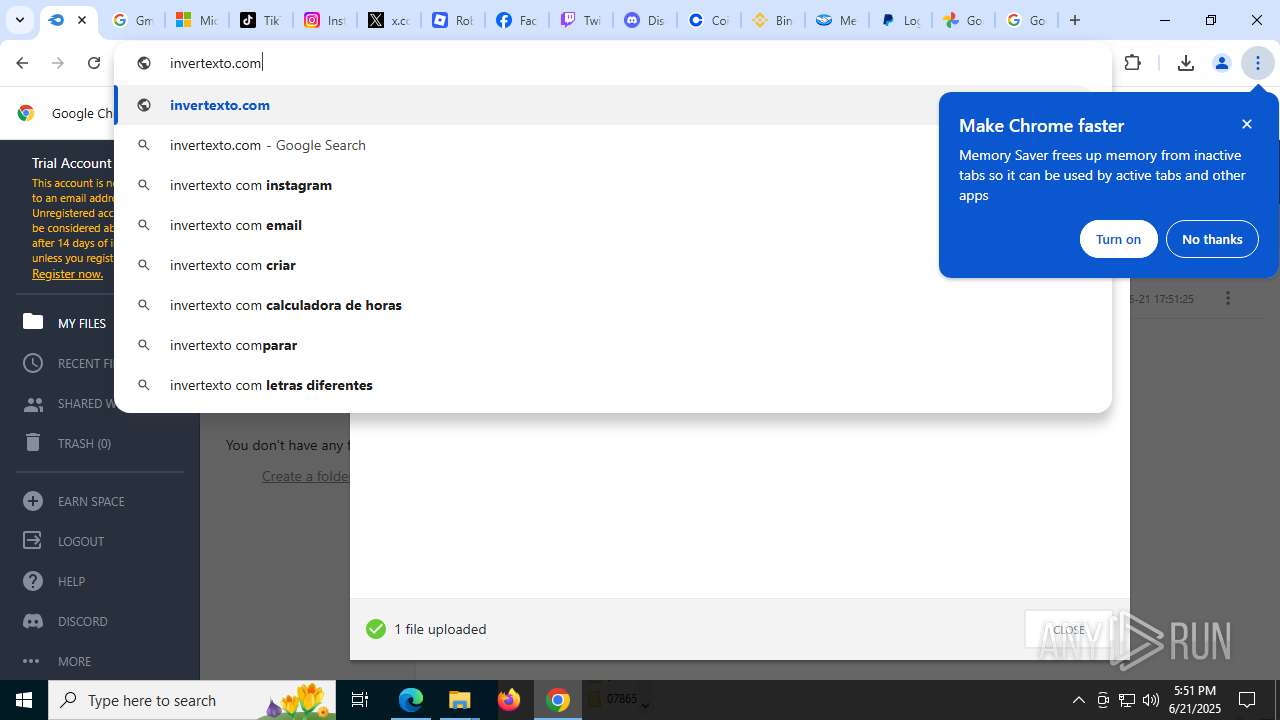Screen dimensions: 1280x720
Task: Choose suggestion invertexto com email
Action: click(x=612, y=225)
